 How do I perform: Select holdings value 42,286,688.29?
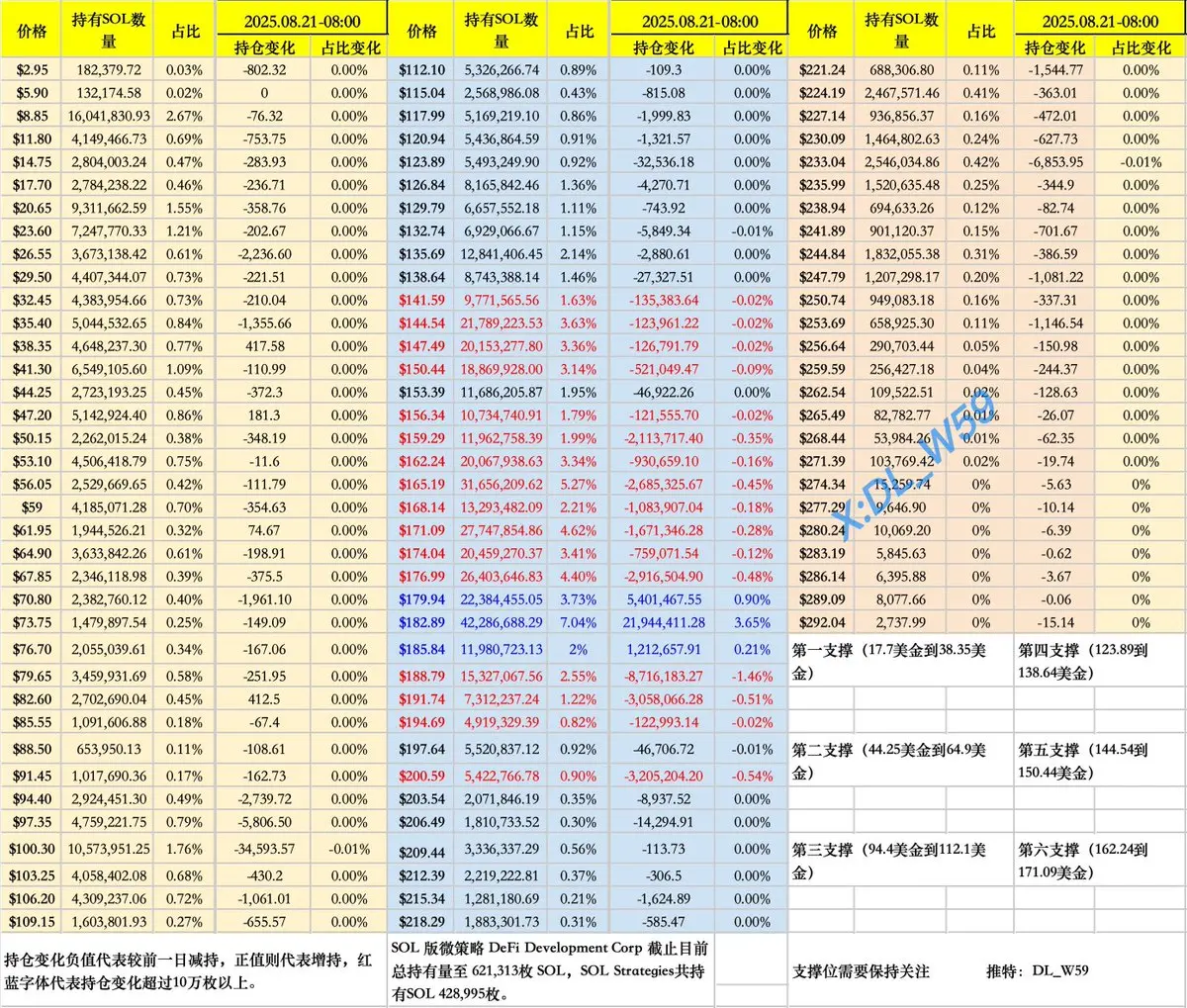[502, 623]
